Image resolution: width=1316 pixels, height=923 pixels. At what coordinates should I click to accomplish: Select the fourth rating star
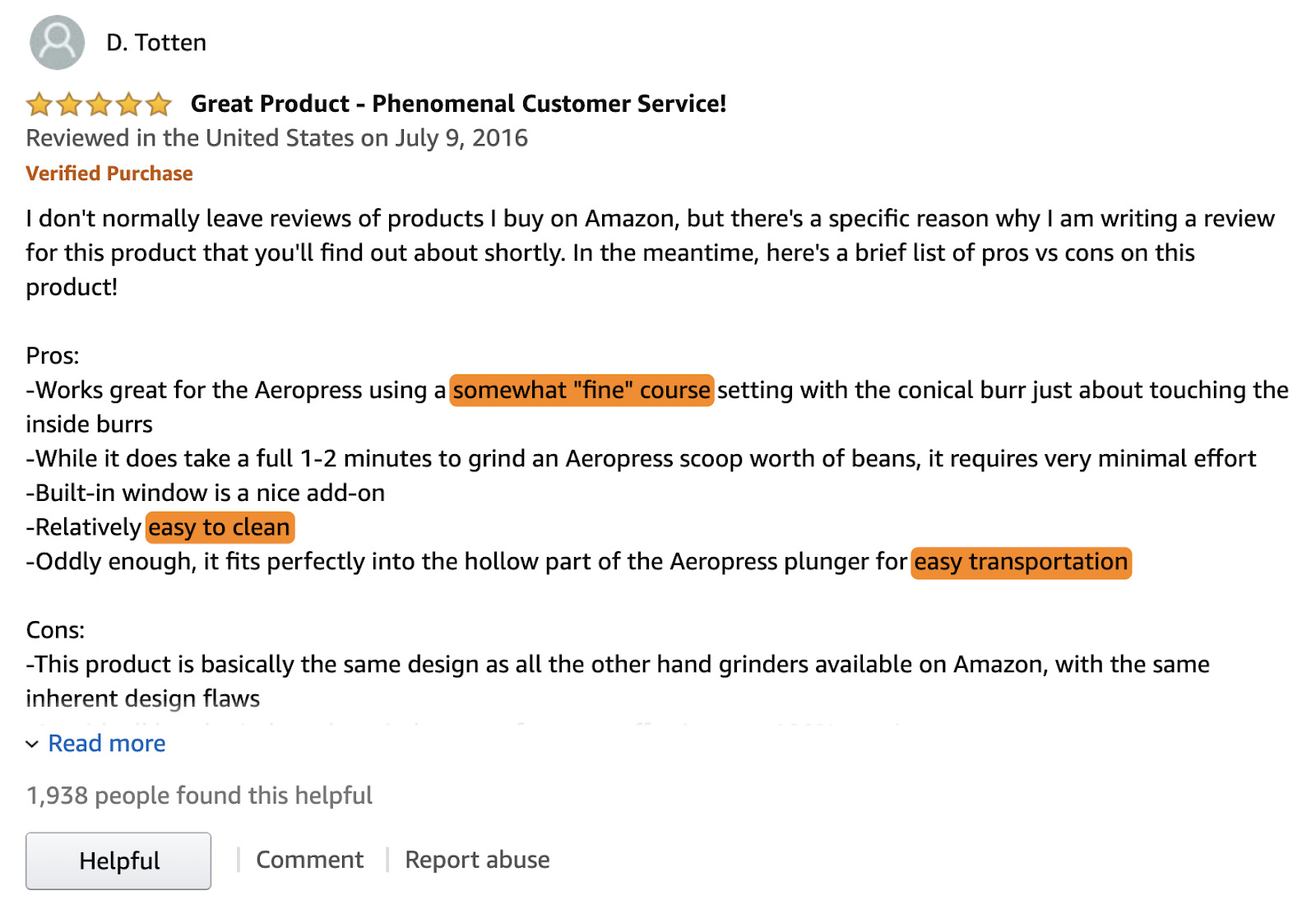click(130, 104)
